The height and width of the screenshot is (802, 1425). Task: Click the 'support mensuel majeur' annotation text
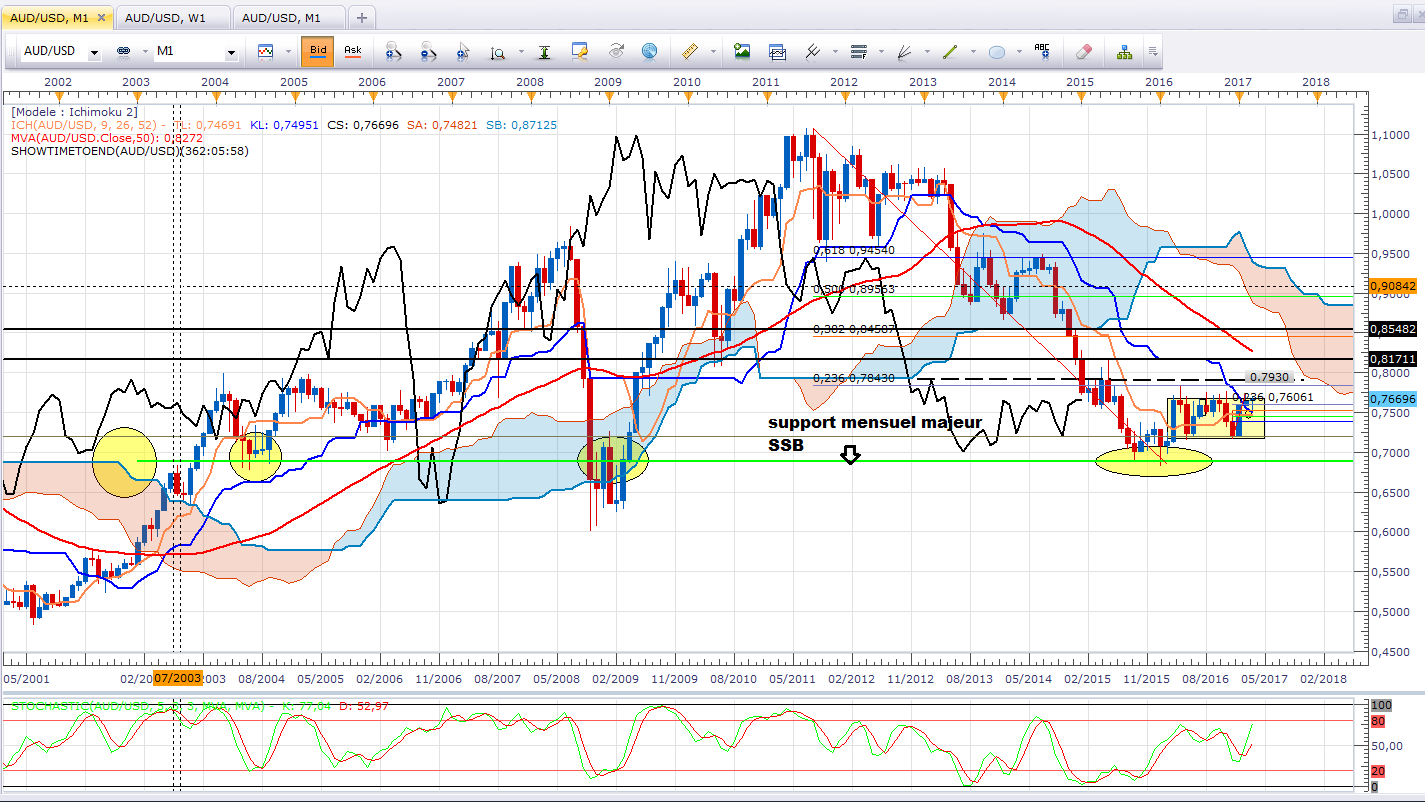pos(875,423)
